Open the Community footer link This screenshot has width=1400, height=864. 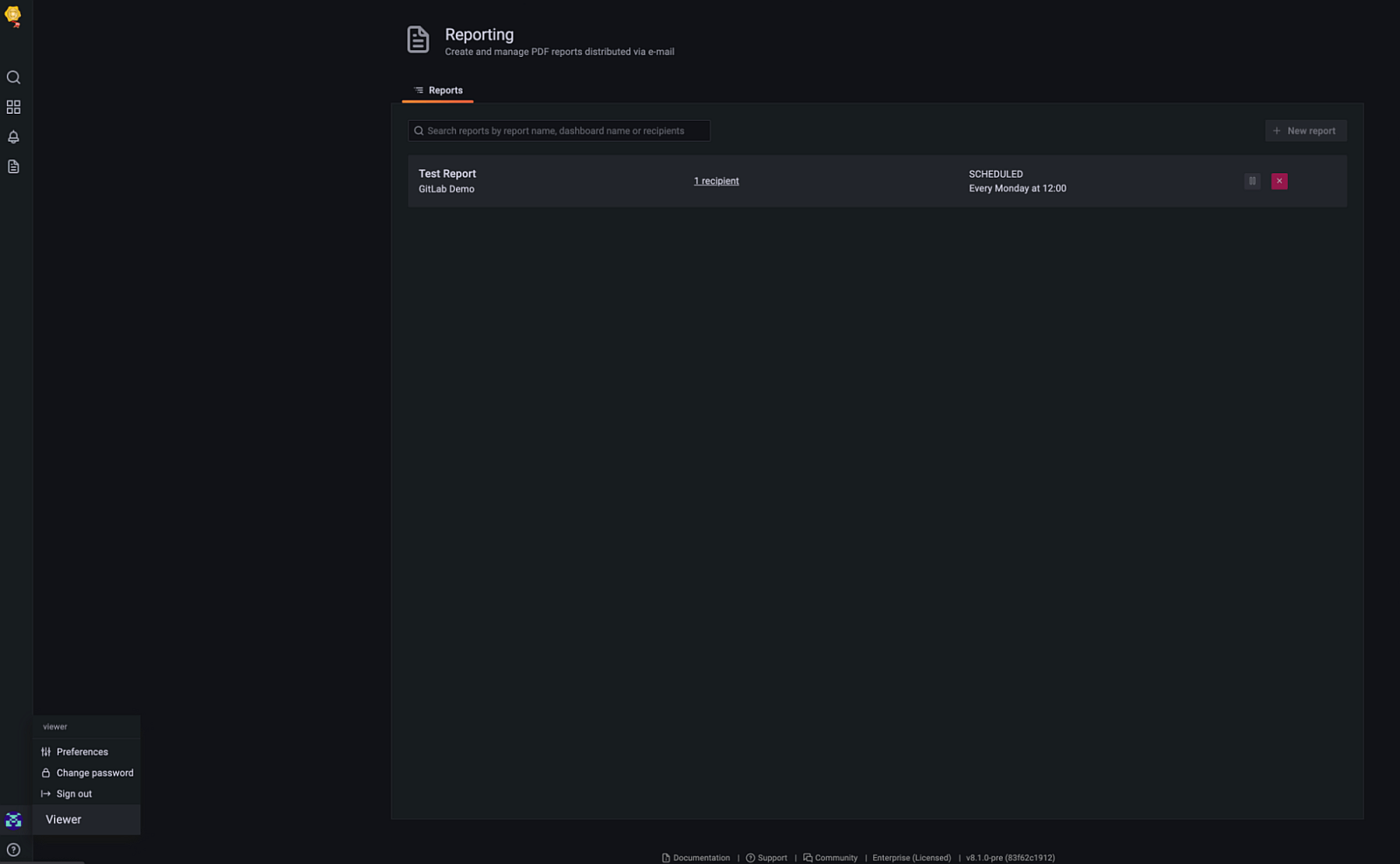[x=830, y=858]
